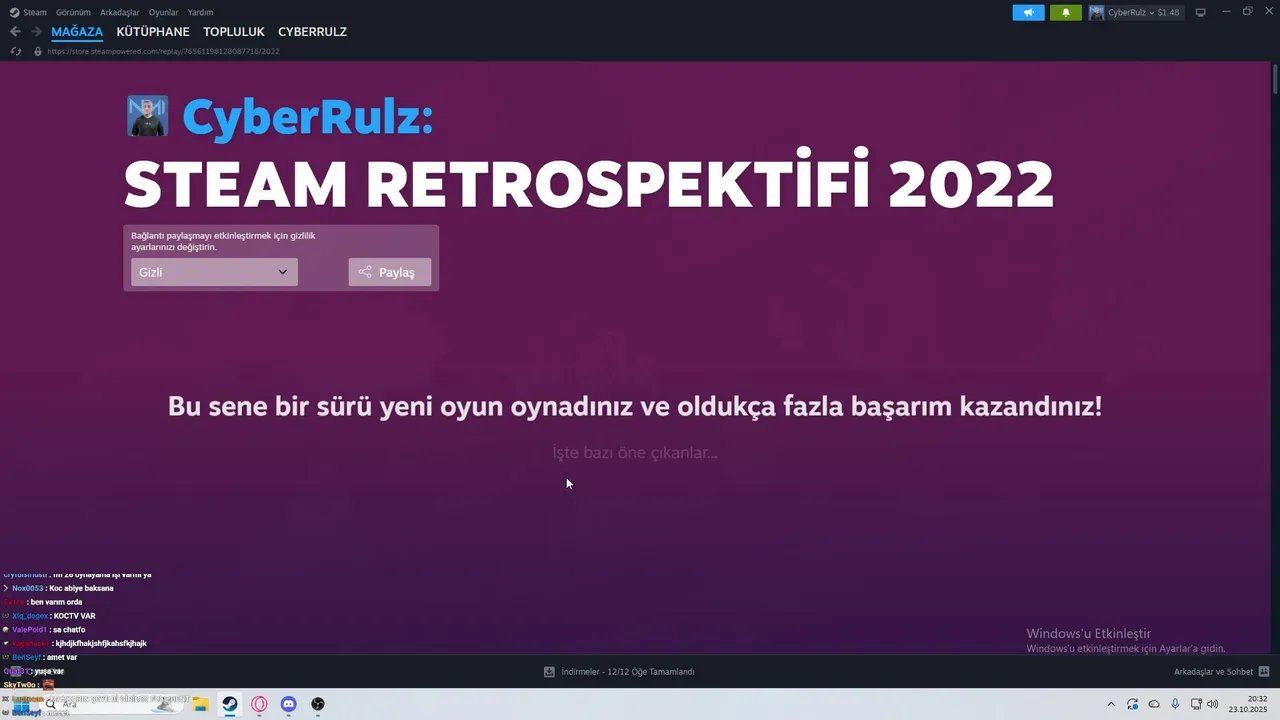Go back with the left arrow
This screenshot has width=1280, height=720.
(15, 32)
